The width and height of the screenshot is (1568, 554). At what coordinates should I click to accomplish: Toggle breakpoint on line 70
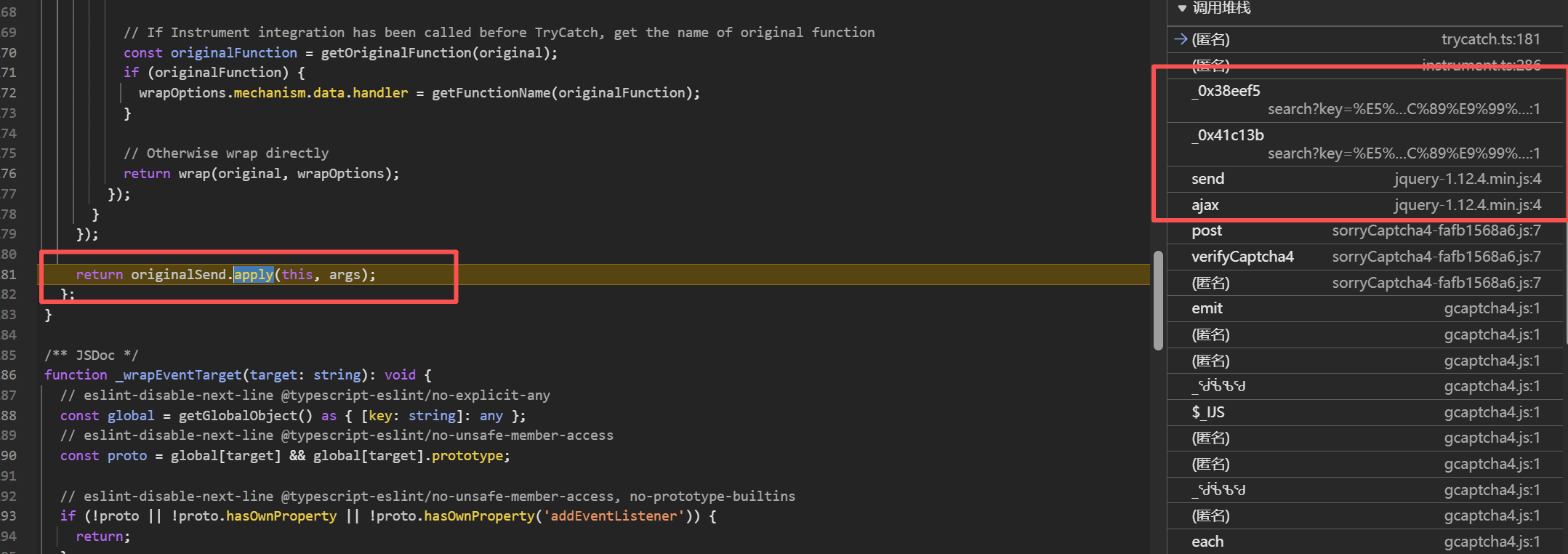(x=9, y=52)
